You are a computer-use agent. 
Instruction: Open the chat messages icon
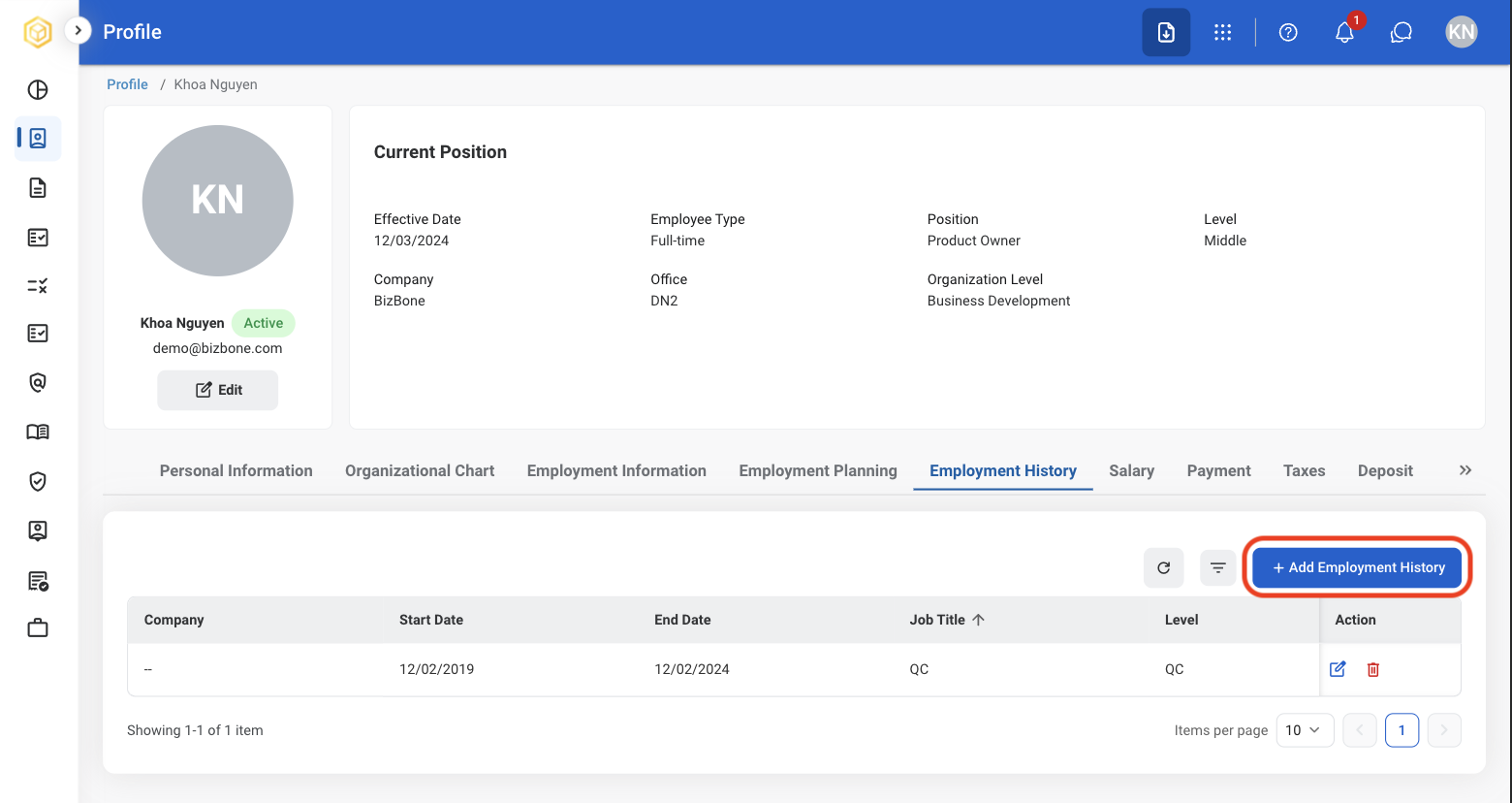(x=1402, y=32)
